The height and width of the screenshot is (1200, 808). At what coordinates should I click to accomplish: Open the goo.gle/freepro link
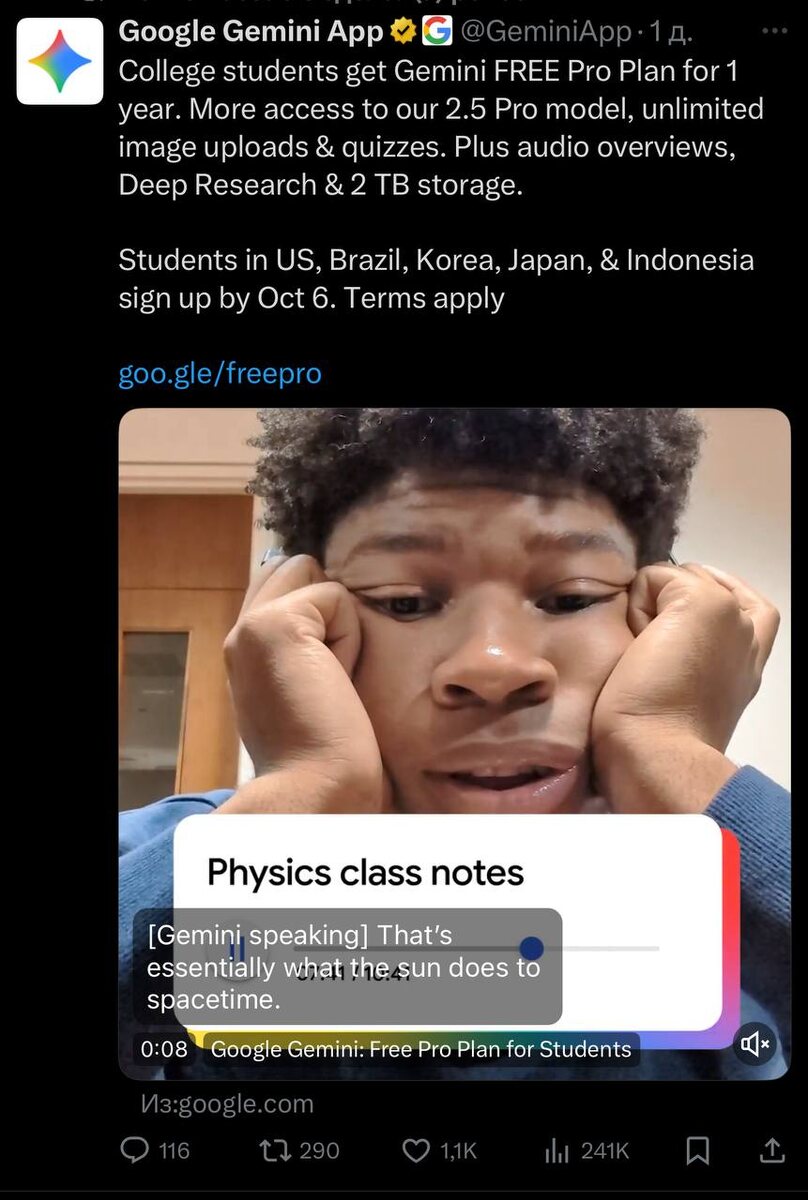click(x=220, y=374)
